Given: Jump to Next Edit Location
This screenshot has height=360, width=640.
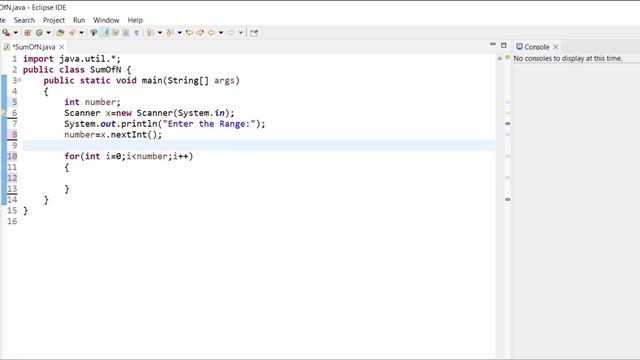Looking at the screenshot, I should click(x=200, y=33).
